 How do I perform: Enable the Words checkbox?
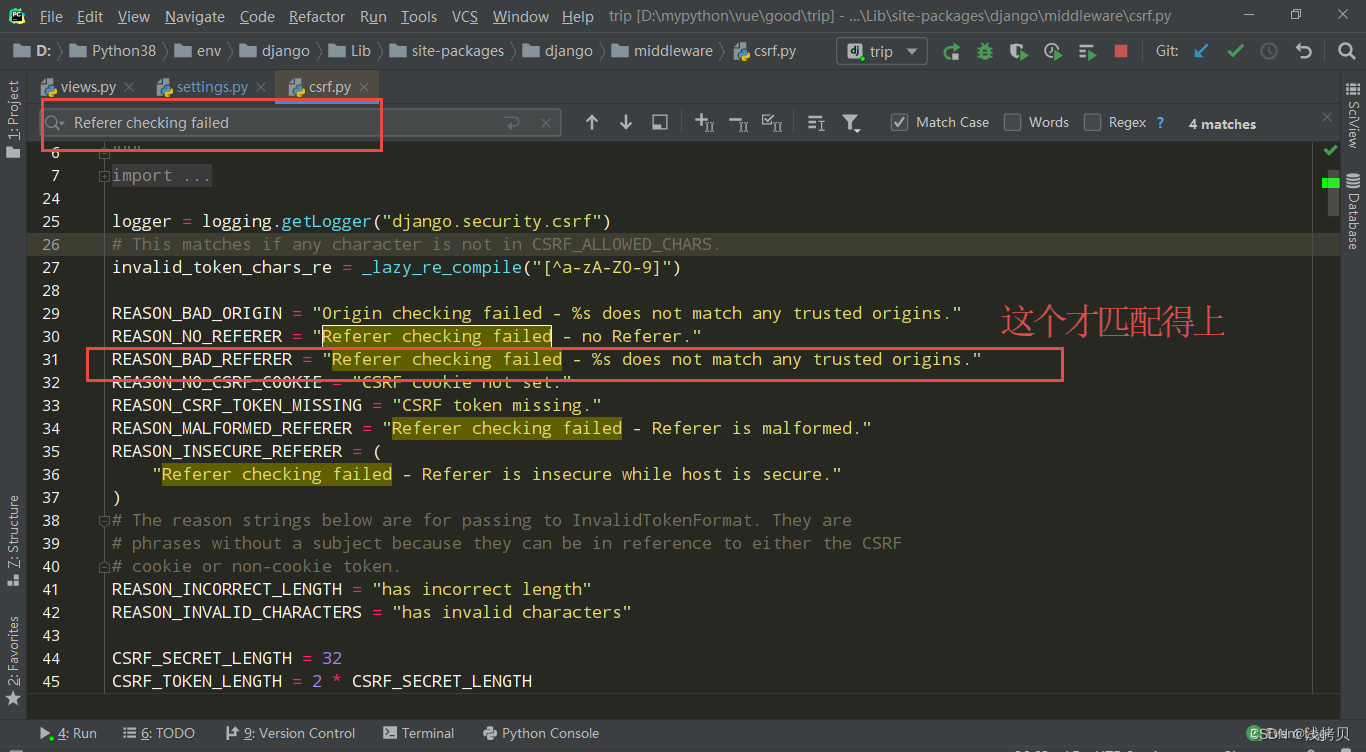pyautogui.click(x=1013, y=122)
